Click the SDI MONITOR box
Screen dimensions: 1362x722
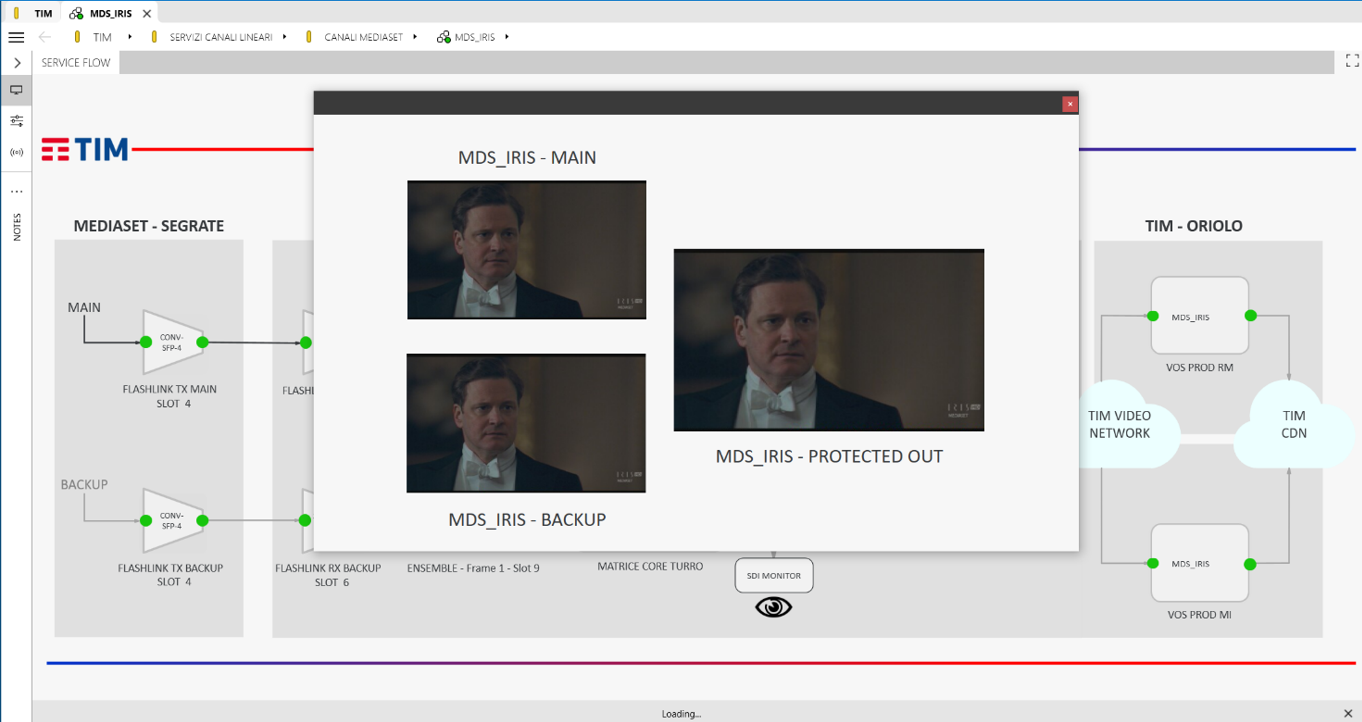click(x=774, y=575)
